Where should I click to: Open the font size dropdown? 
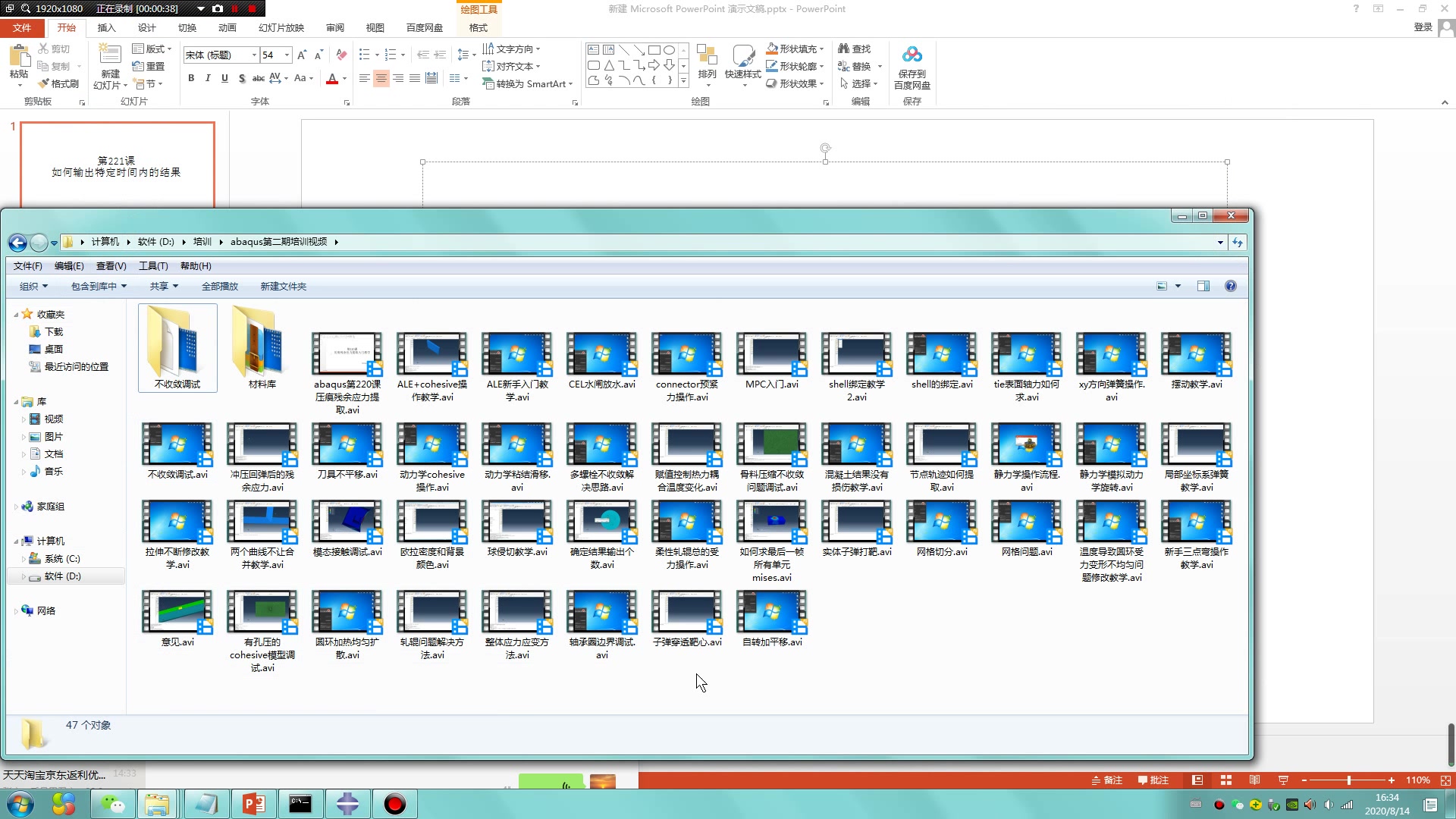[287, 55]
